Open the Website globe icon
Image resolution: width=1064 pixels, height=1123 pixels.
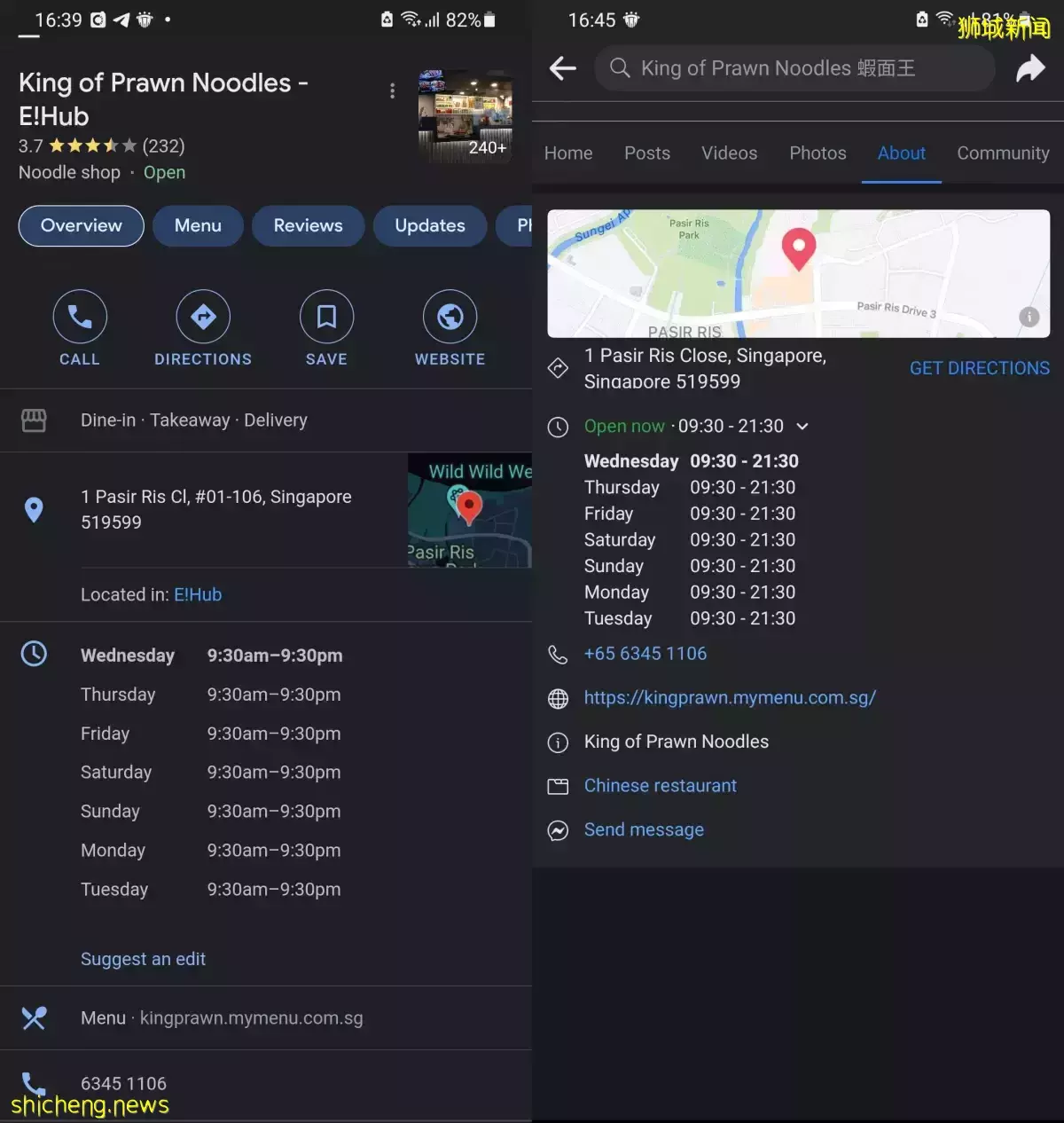[450, 317]
